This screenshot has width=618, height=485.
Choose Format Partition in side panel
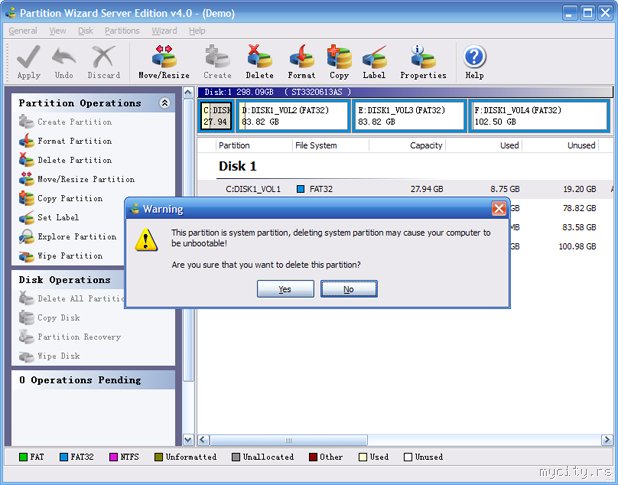tap(65, 141)
